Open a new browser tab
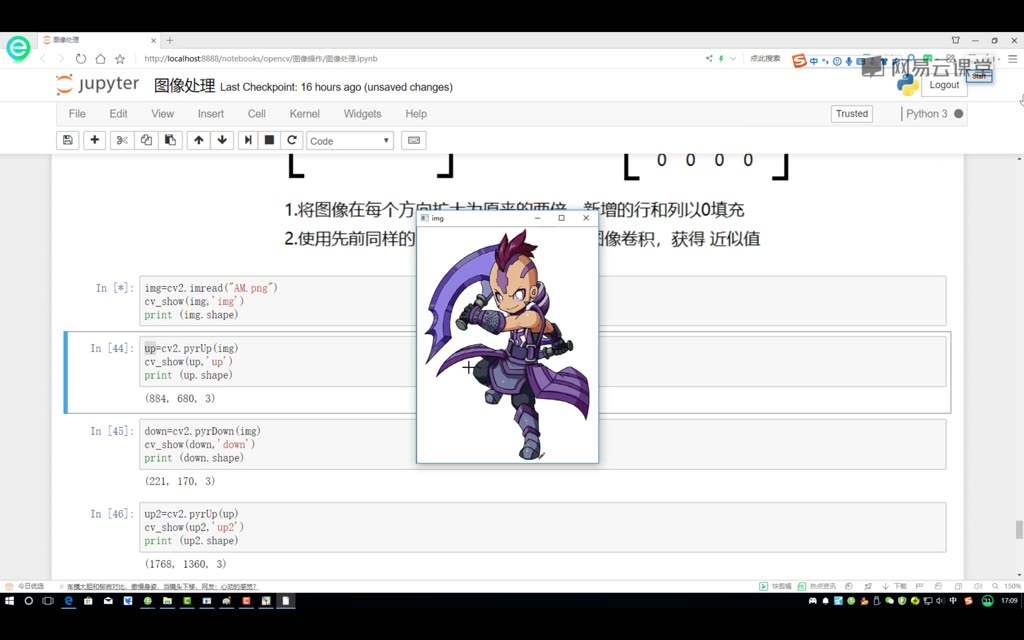 click(170, 40)
